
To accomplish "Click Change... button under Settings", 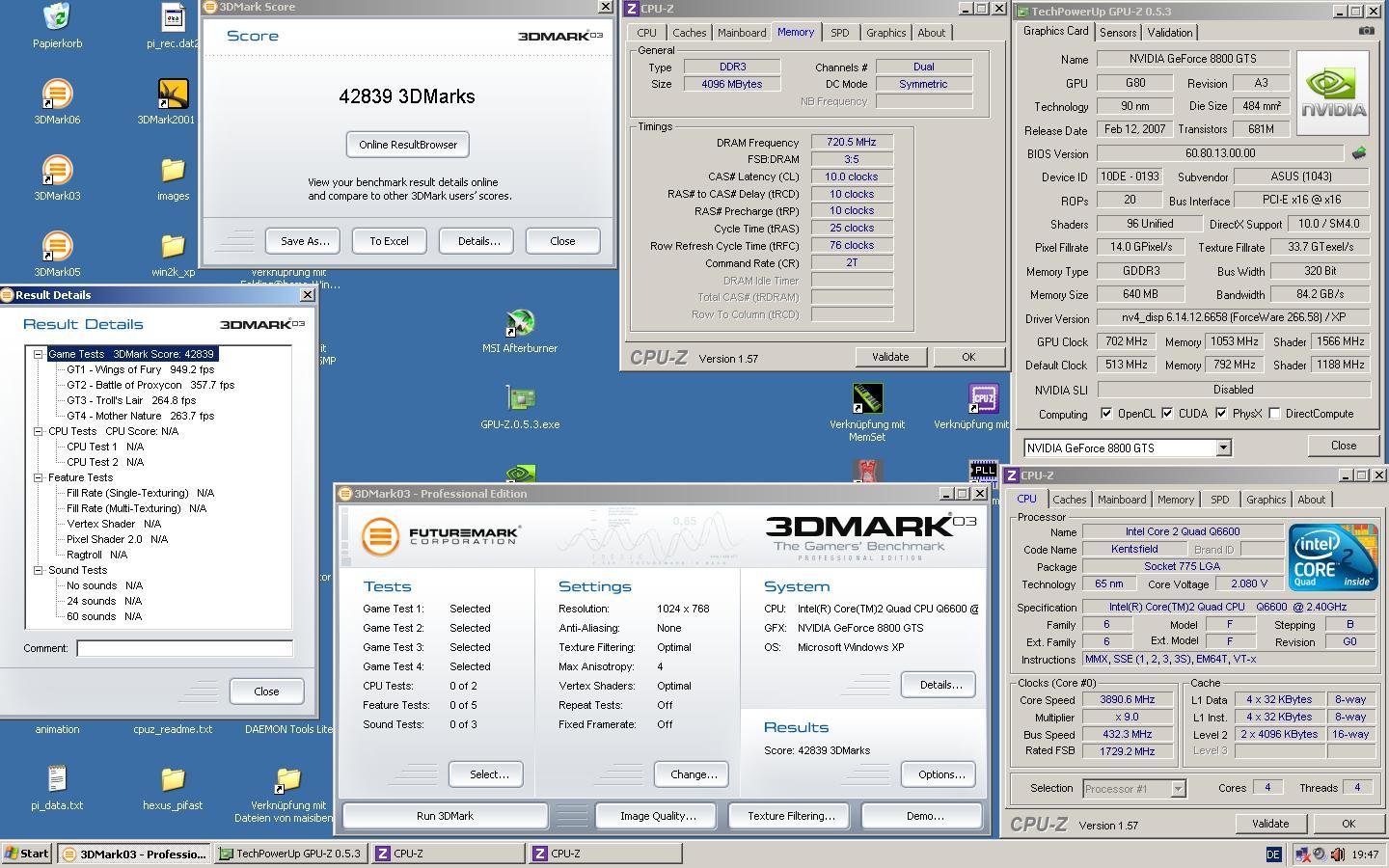I will coord(693,774).
